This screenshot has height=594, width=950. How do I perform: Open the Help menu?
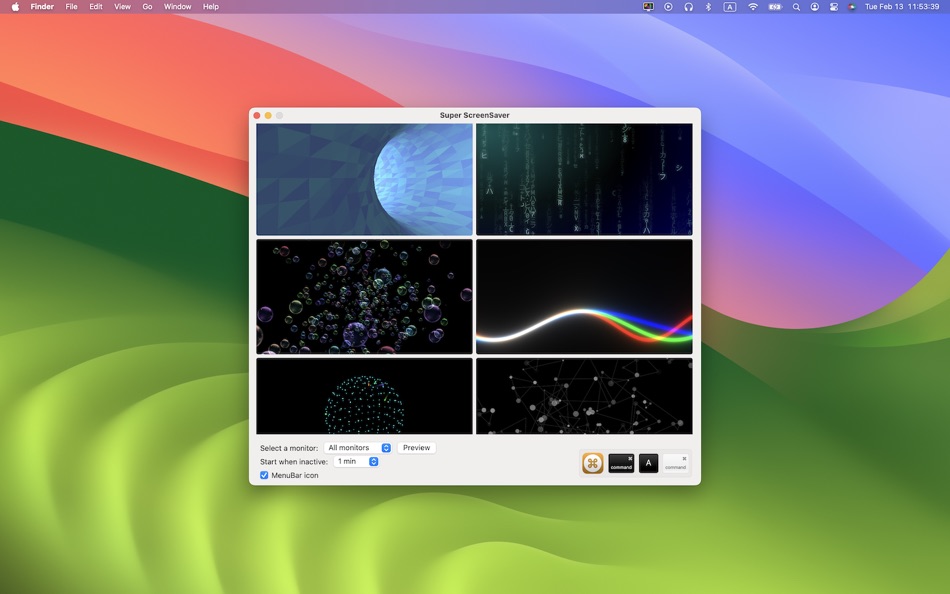click(x=211, y=7)
